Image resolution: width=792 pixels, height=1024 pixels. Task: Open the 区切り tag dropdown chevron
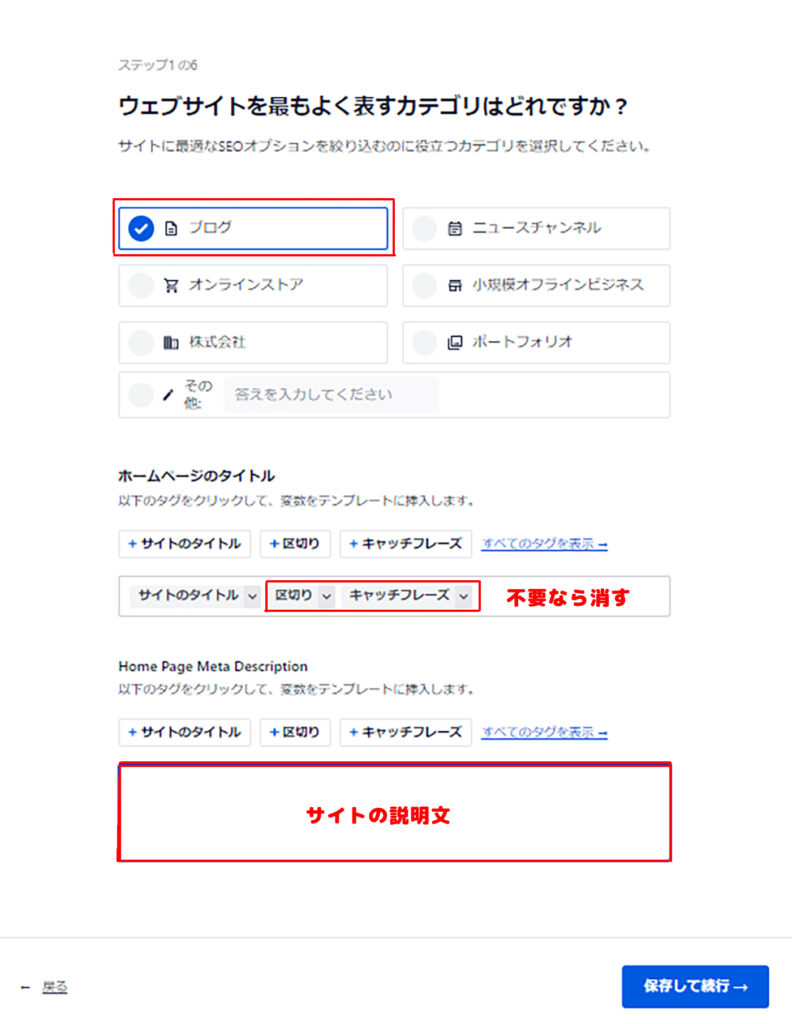(326, 596)
